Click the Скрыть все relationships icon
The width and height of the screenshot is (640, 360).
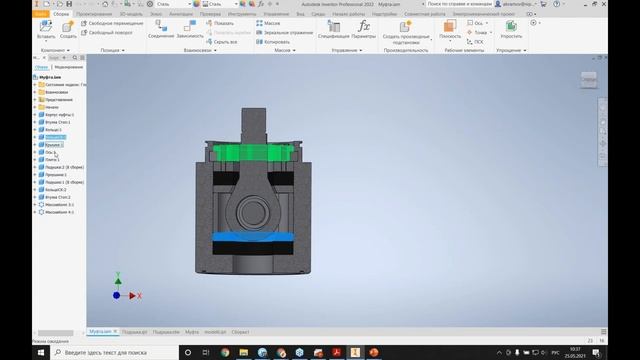(209, 42)
